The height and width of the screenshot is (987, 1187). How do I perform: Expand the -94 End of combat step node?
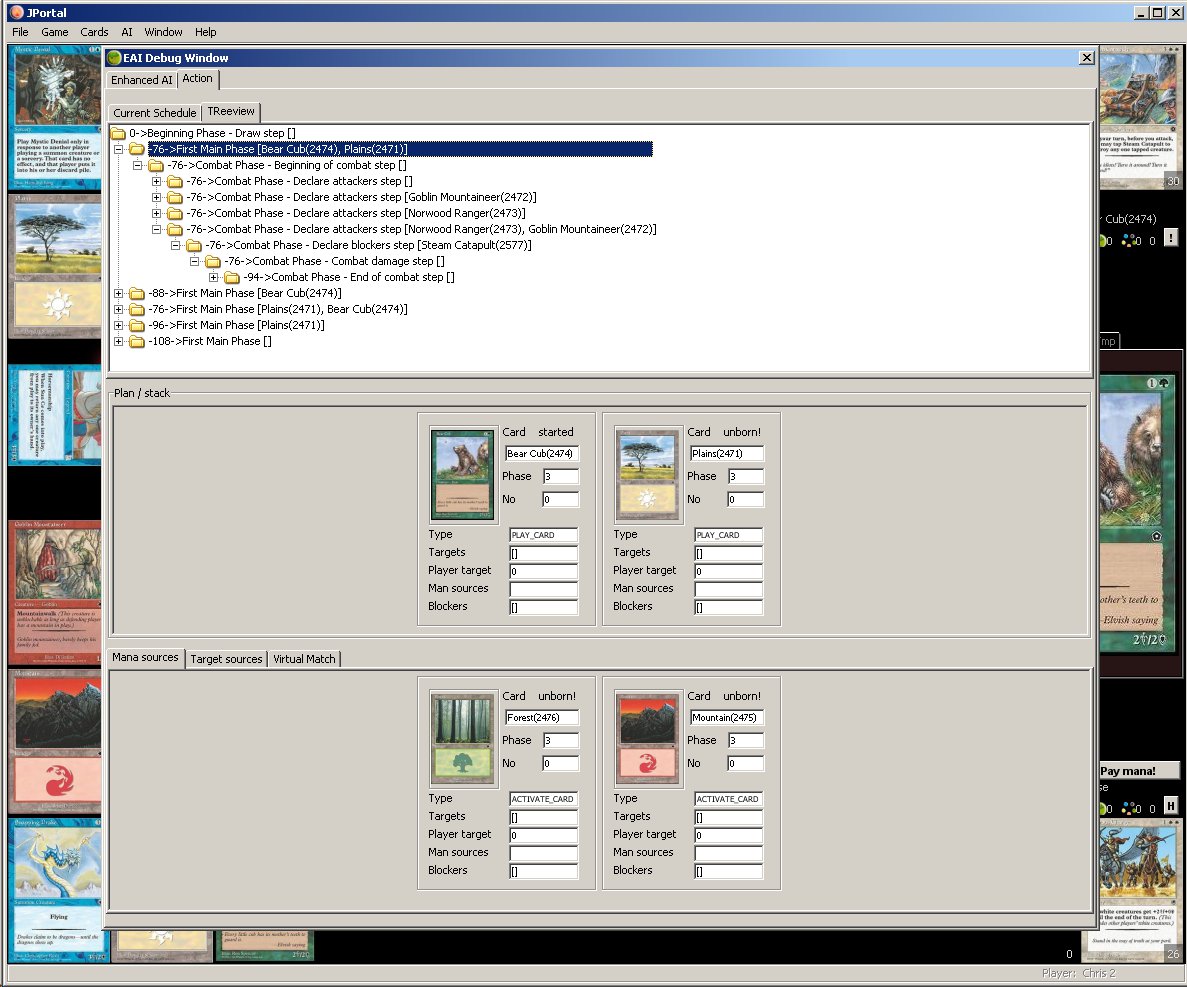[x=213, y=277]
